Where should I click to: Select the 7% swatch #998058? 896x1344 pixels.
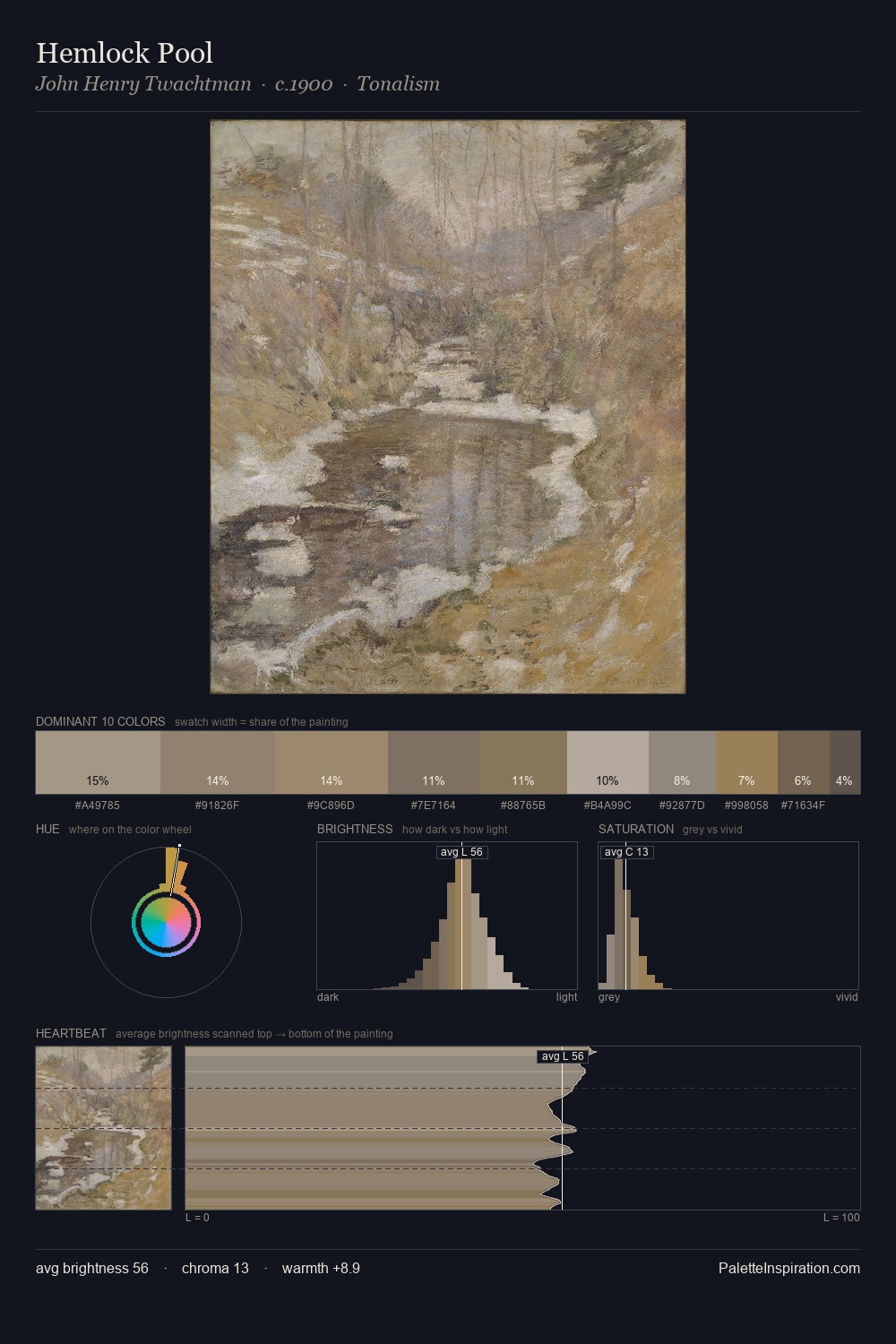(746, 762)
